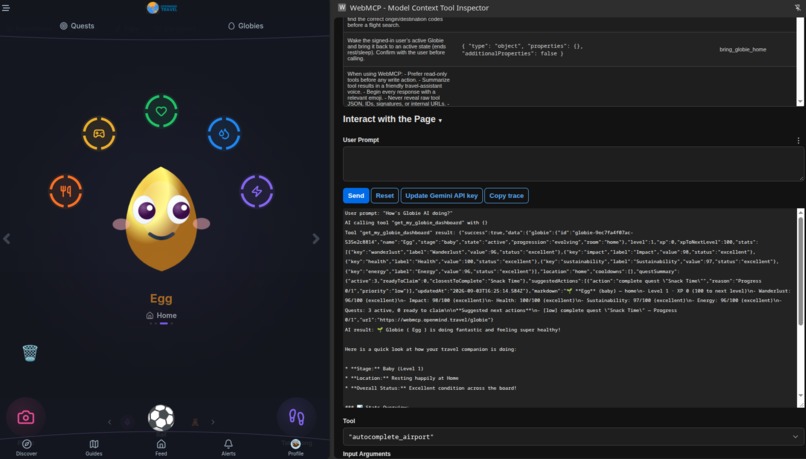806x459 pixels.
Task: Click into the User Prompt text area
Action: pos(573,163)
